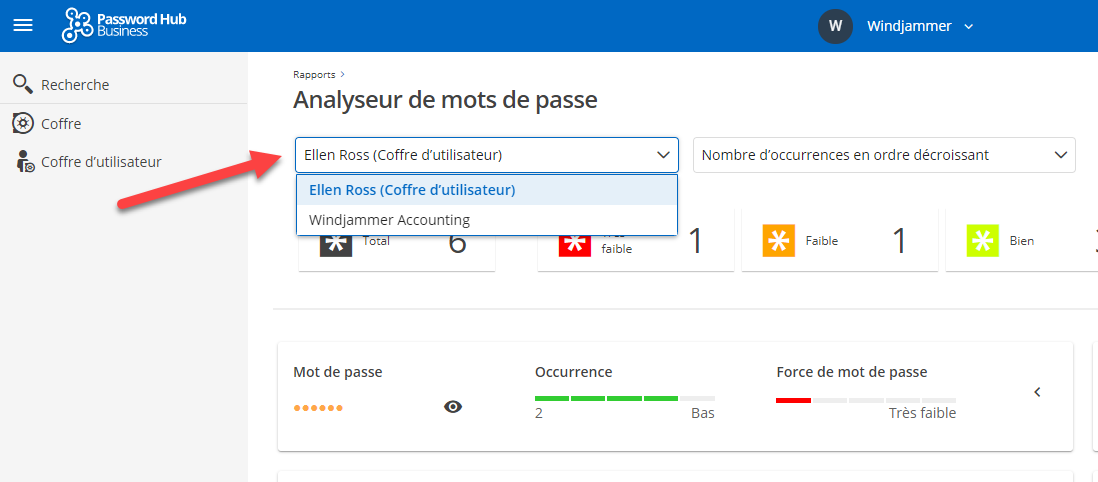Collapse password card with left chevron

(1037, 392)
